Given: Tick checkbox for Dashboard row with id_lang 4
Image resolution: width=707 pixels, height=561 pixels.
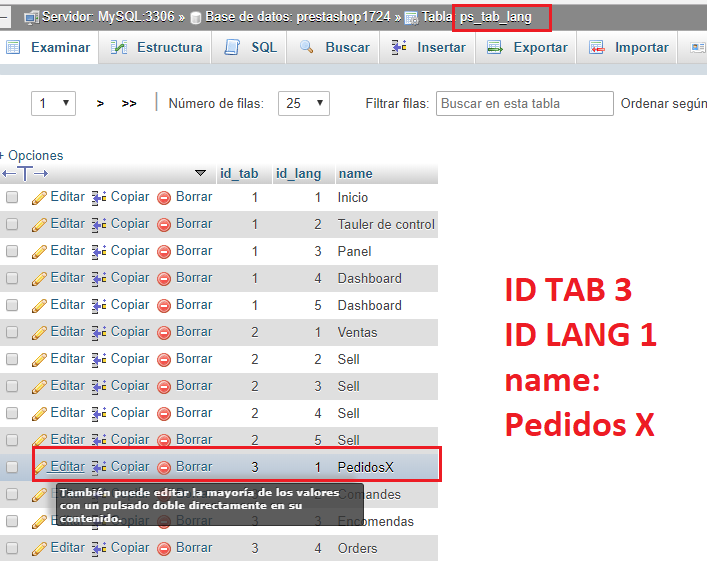Looking at the screenshot, I should (12, 278).
